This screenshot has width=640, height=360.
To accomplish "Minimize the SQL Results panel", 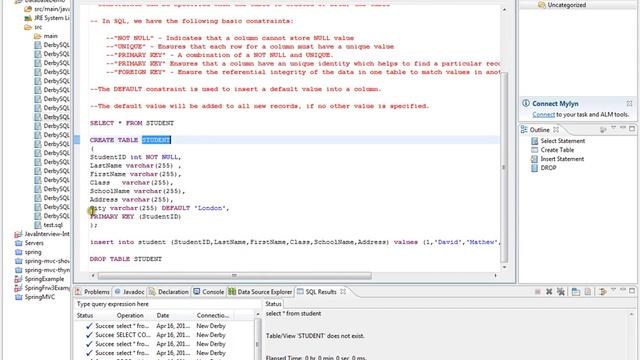I will (623, 290).
